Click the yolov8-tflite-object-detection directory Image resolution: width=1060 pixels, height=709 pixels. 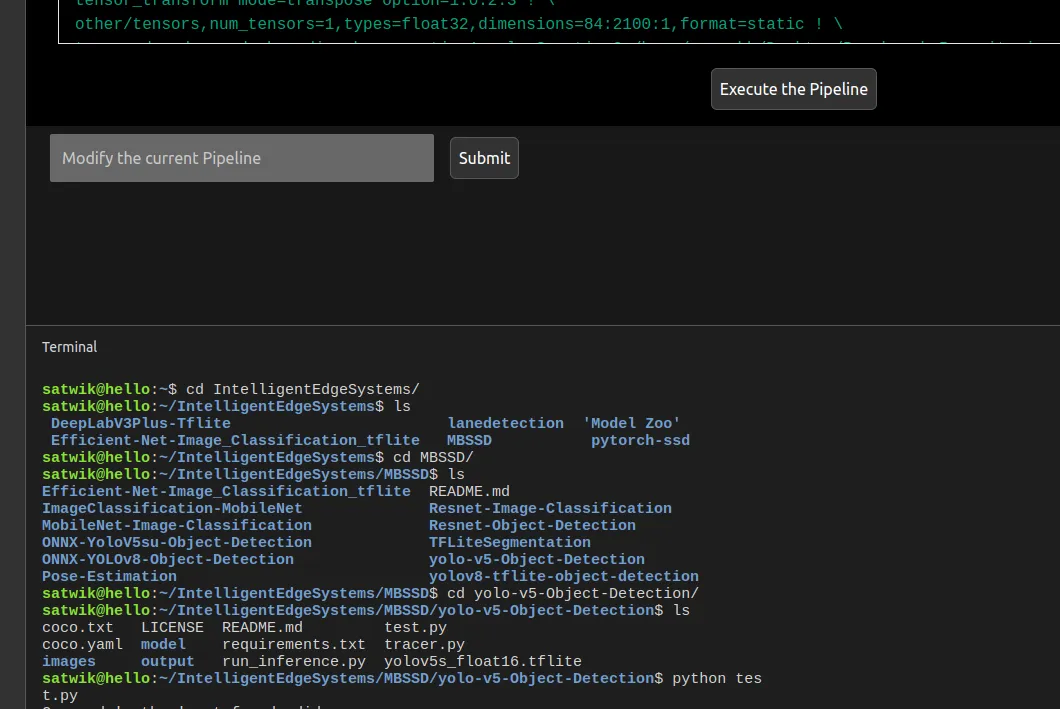564,577
